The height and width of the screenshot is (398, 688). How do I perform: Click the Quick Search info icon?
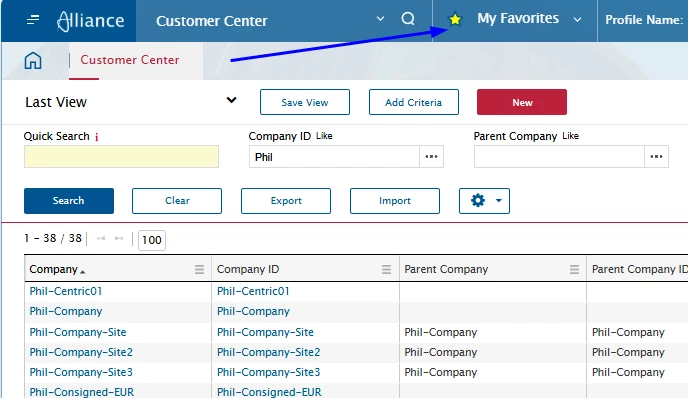tap(97, 137)
